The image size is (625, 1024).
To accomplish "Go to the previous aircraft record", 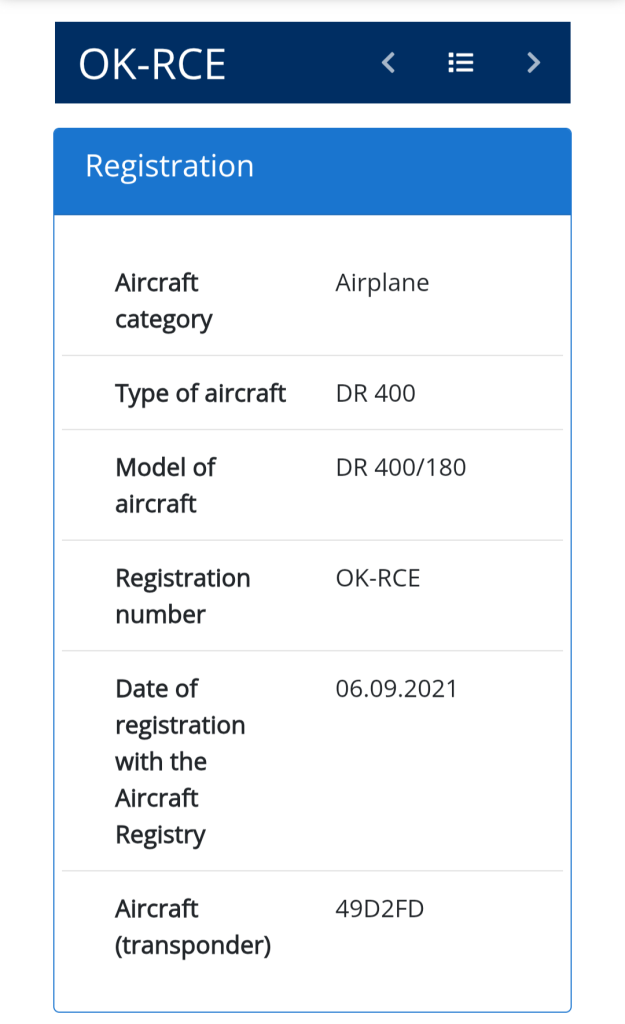I will [389, 63].
